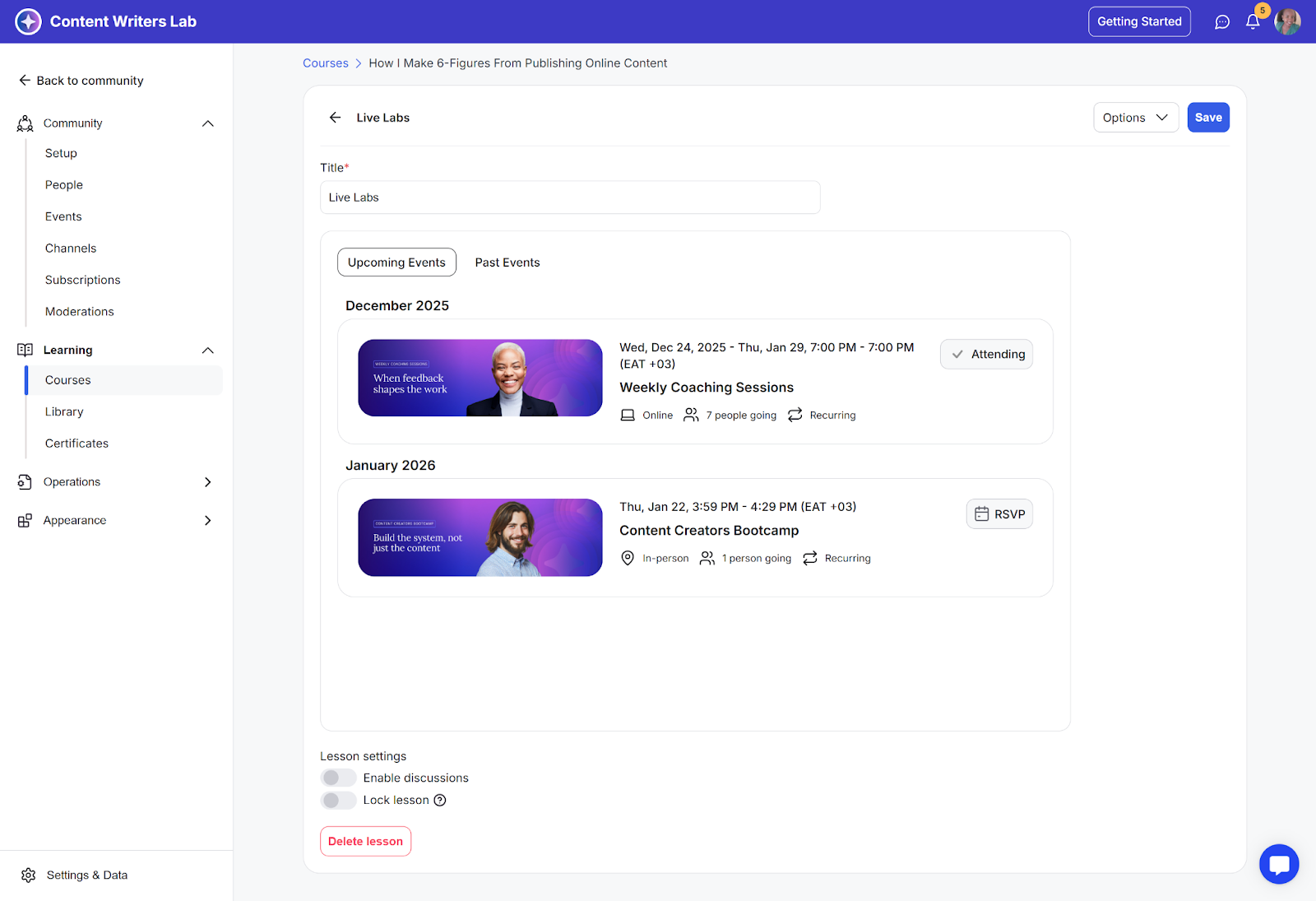Click the Online laptop icon on Weekly Coaching
This screenshot has width=1316, height=901.
coord(628,416)
